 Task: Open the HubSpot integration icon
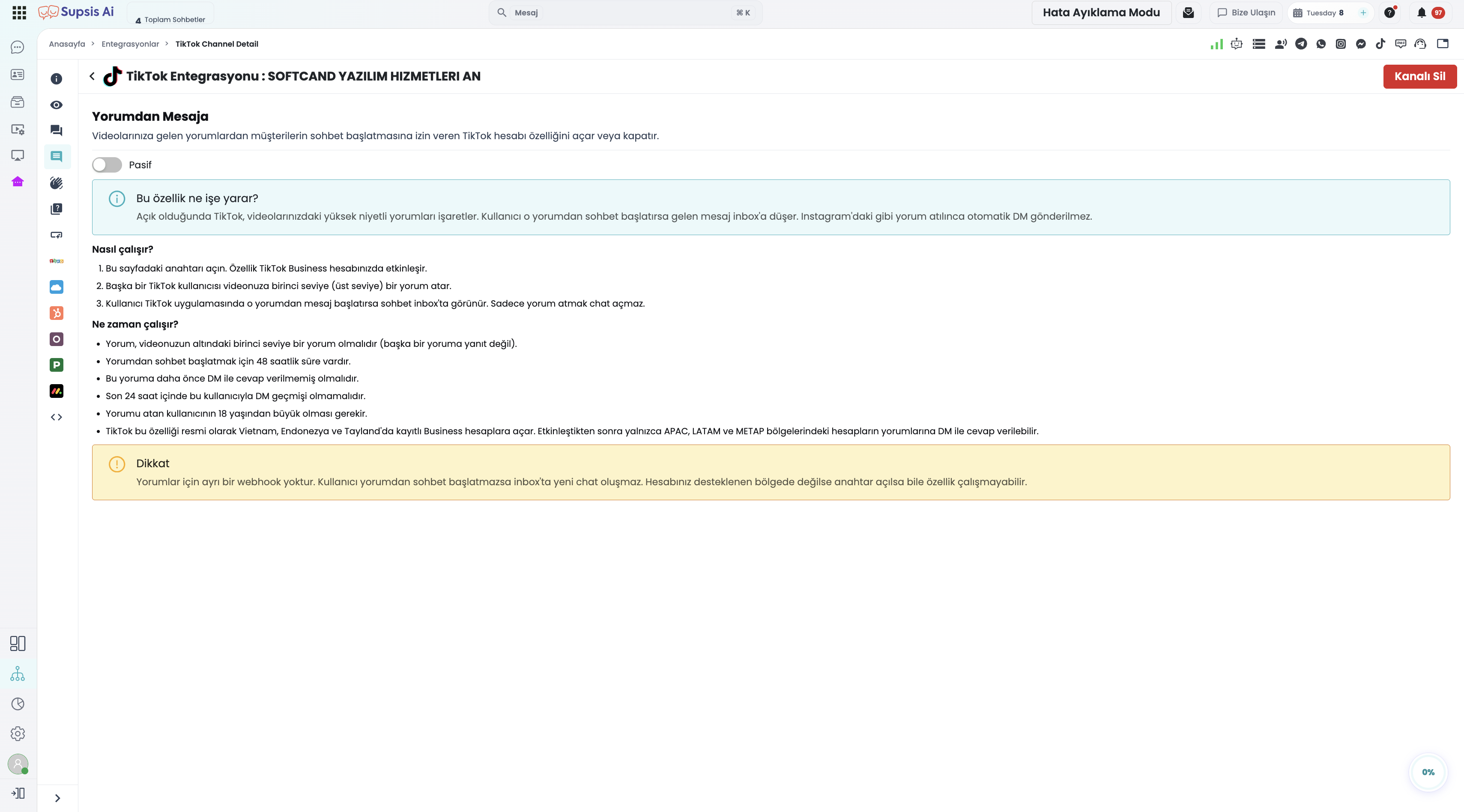[x=56, y=313]
